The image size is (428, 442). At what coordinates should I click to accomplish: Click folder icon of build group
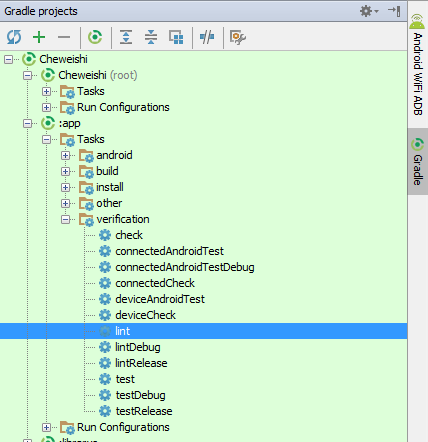86,172
